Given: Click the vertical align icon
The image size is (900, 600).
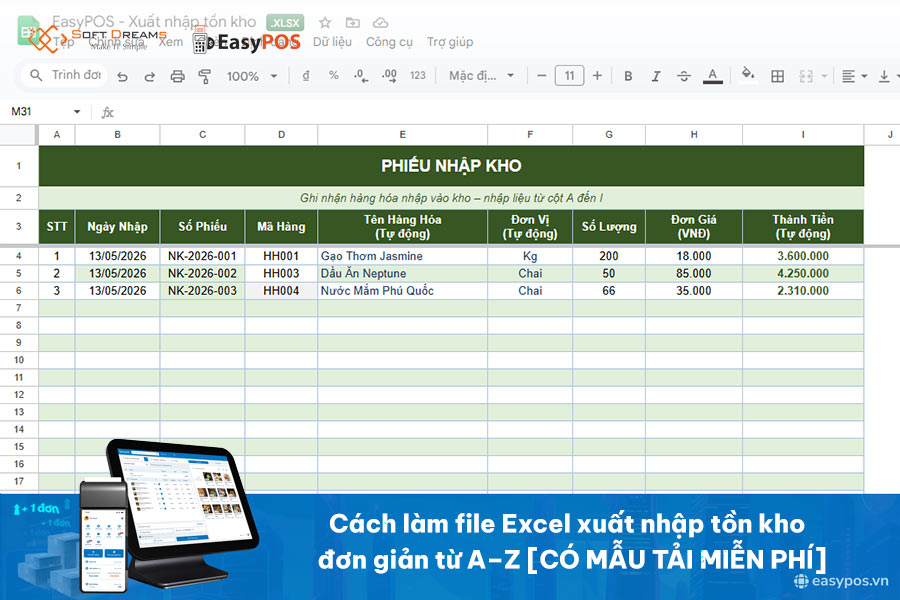Looking at the screenshot, I should [885, 76].
